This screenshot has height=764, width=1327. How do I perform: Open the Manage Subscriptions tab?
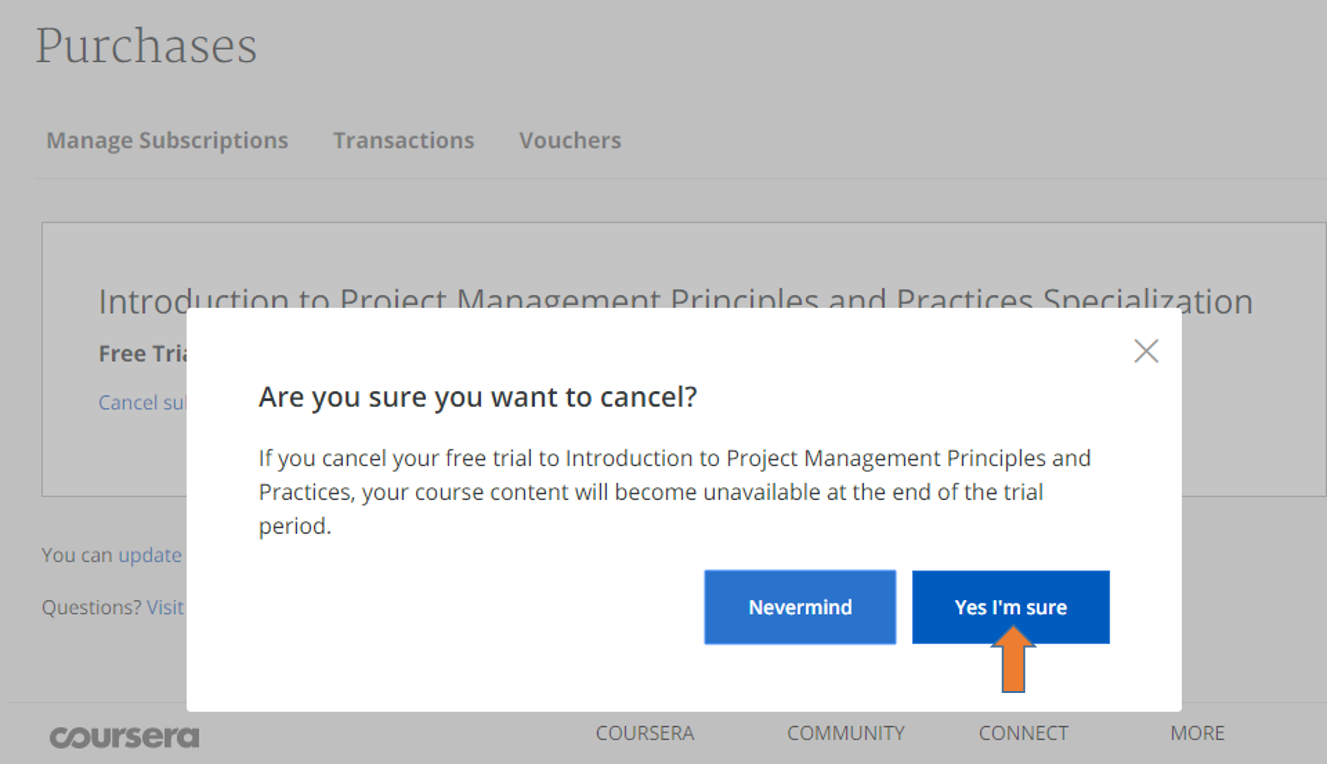[167, 140]
